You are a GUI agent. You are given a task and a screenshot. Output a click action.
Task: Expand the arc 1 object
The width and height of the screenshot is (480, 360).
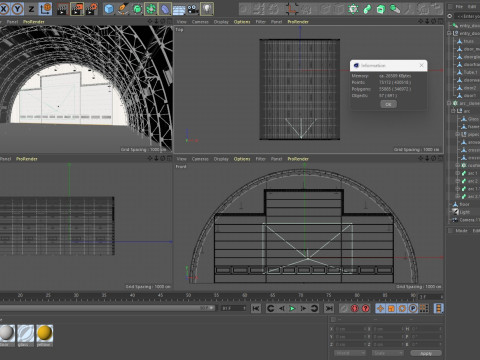coord(457,173)
